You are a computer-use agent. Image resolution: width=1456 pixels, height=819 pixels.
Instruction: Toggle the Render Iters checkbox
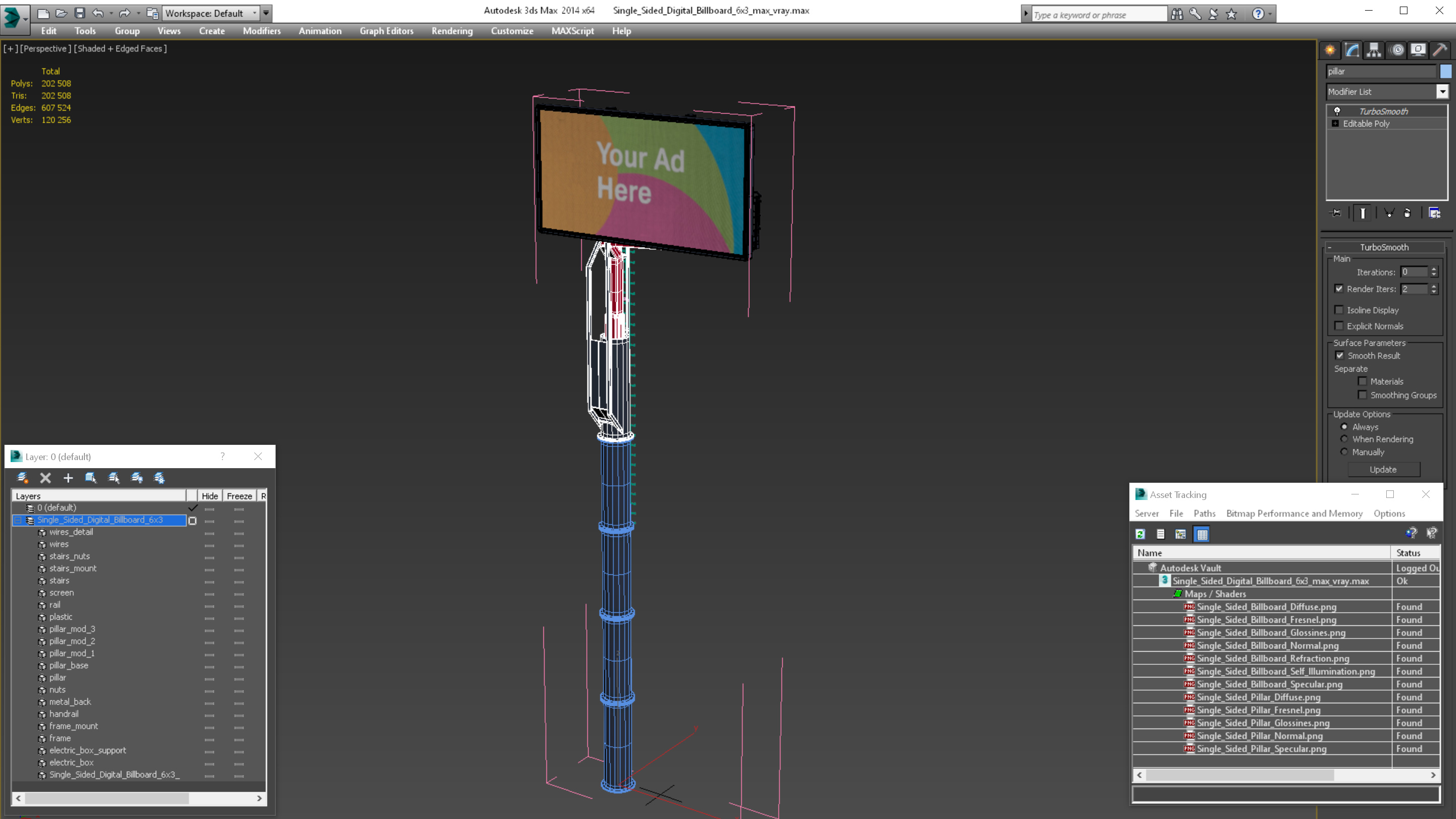[x=1339, y=289]
